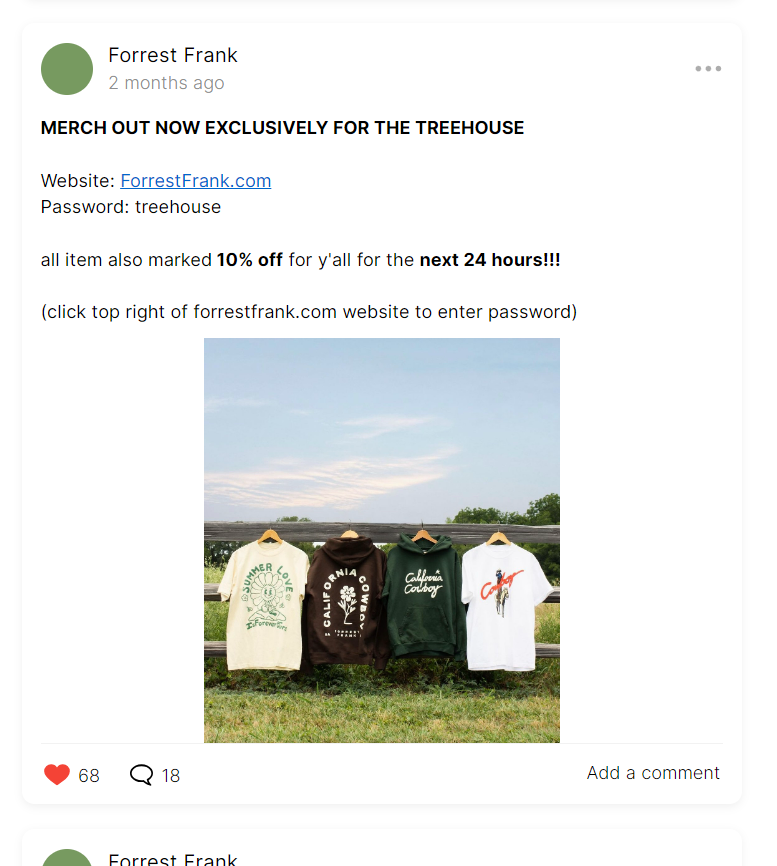The width and height of the screenshot is (777, 866).
Task: View the 68 likes count
Action: (x=89, y=775)
